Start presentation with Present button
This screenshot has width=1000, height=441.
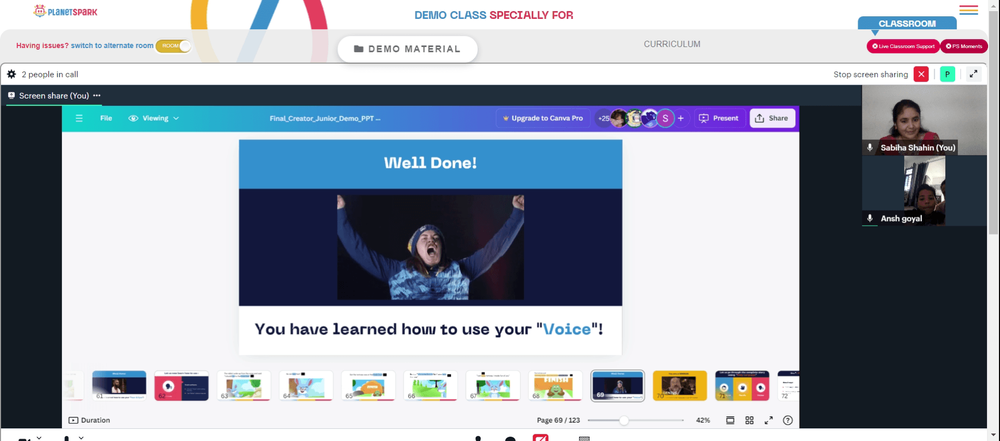pos(719,118)
